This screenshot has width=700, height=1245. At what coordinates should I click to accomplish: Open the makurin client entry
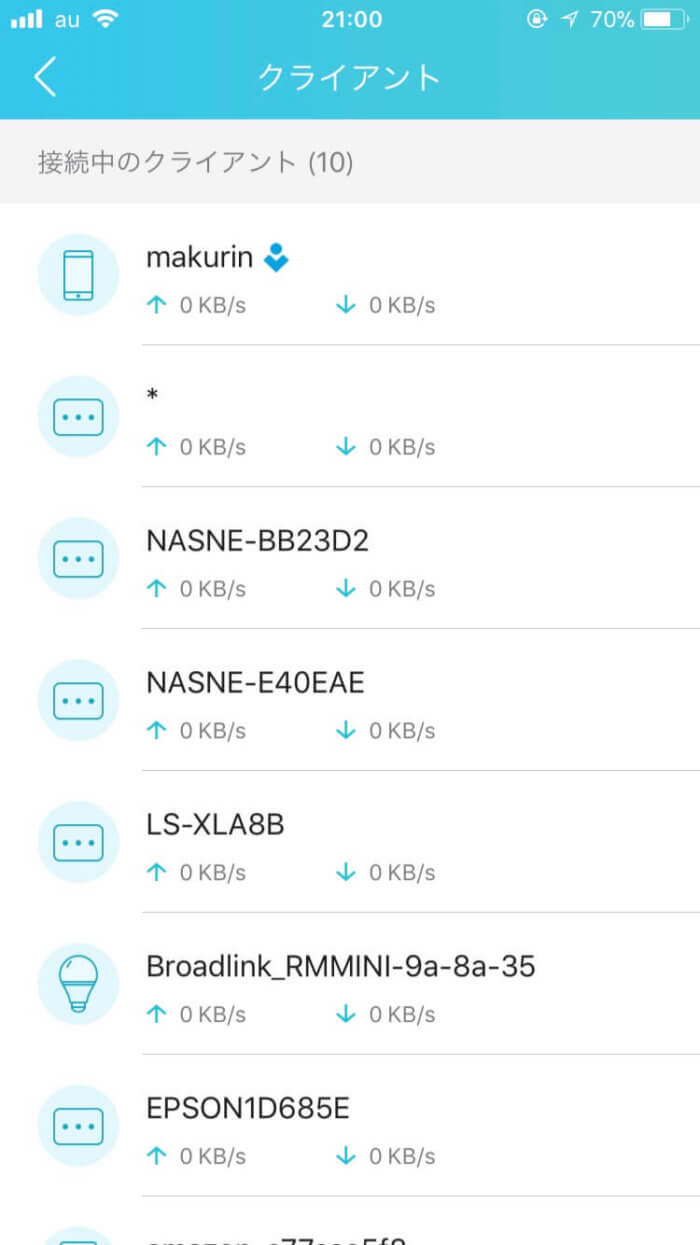[x=350, y=275]
